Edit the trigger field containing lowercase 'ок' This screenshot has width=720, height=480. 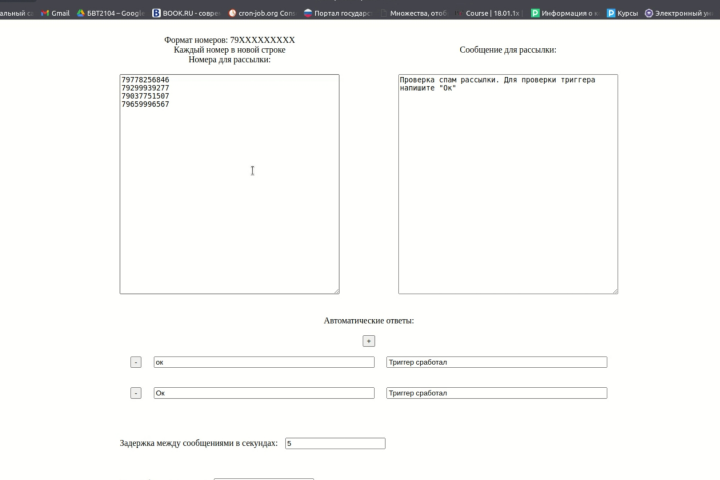point(264,362)
